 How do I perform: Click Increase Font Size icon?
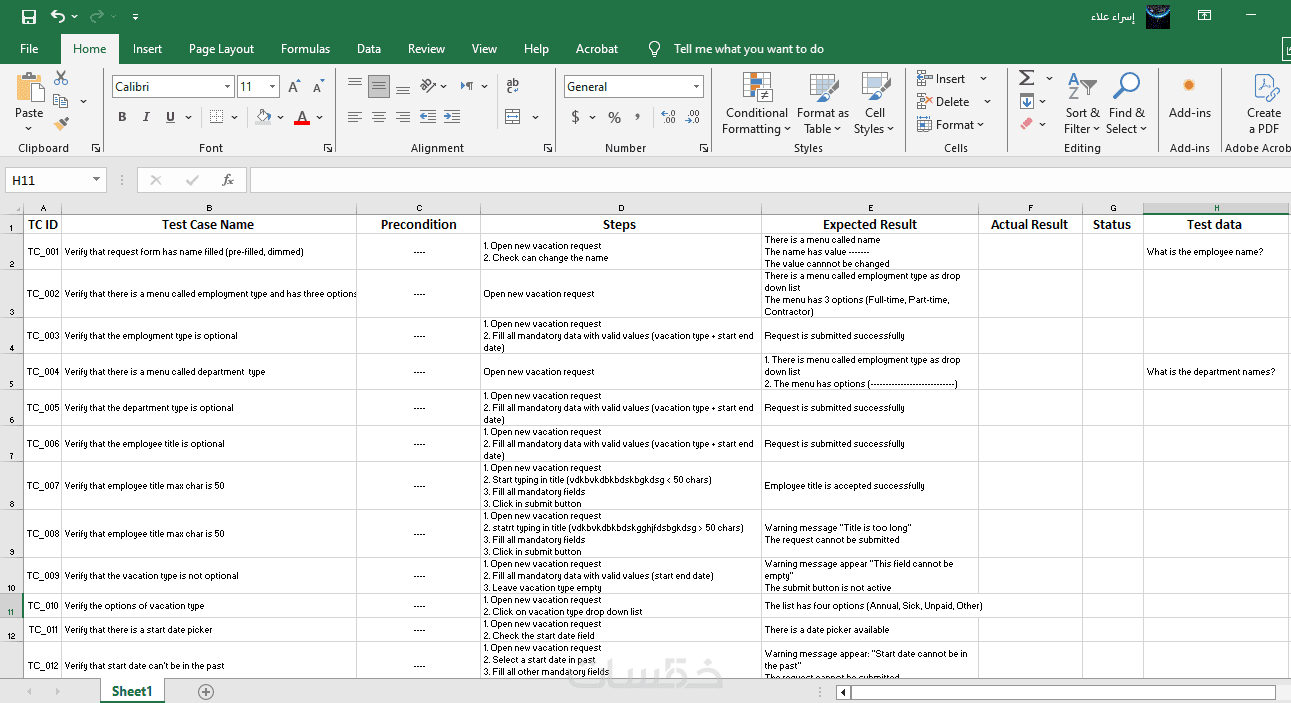click(294, 87)
